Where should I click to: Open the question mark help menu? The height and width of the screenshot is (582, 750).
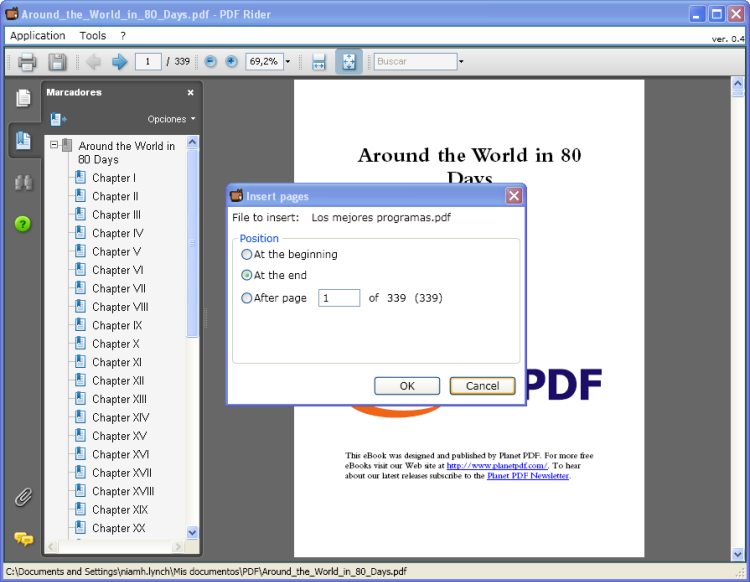coord(123,36)
